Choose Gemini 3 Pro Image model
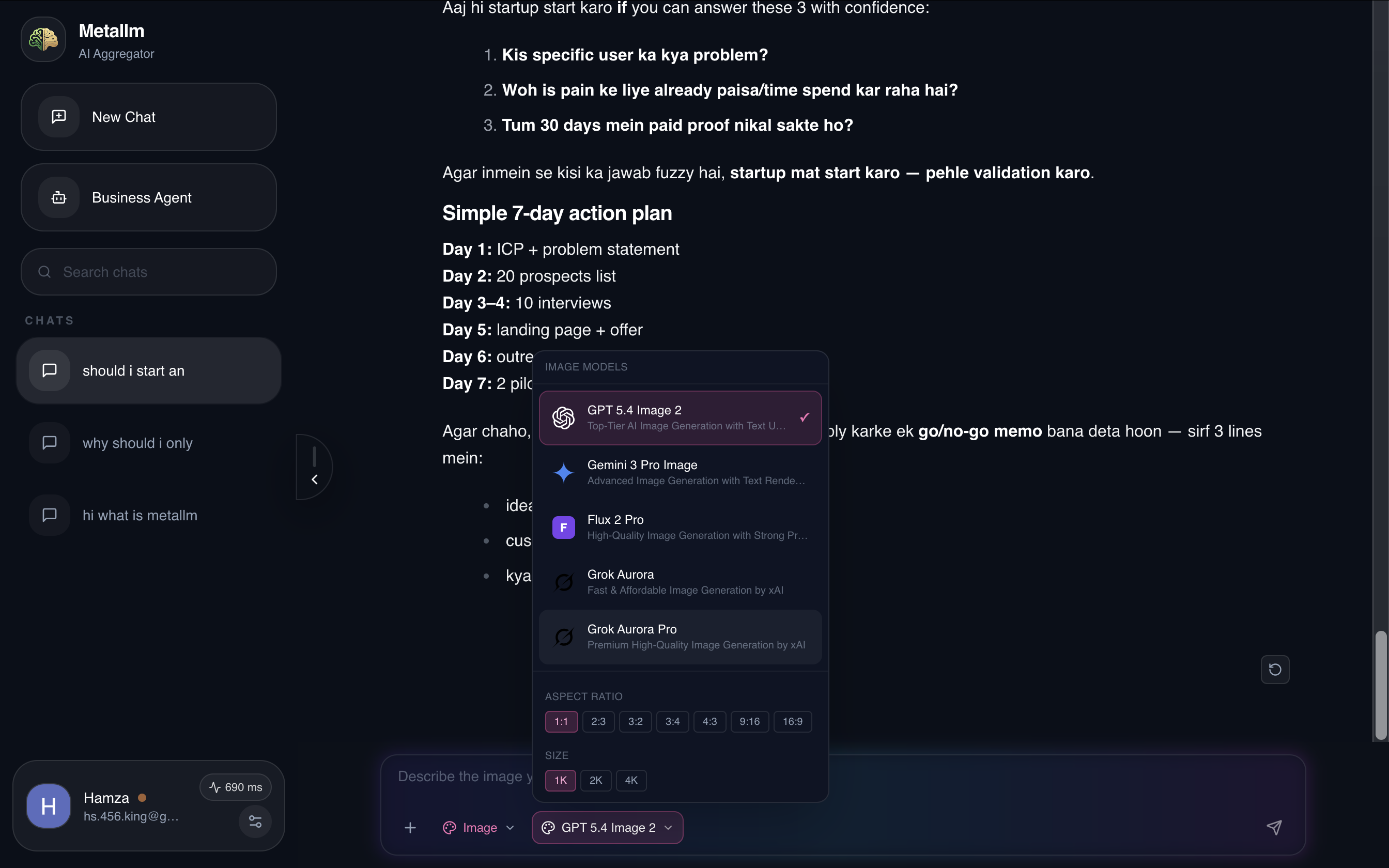Viewport: 1389px width, 868px height. (680, 472)
